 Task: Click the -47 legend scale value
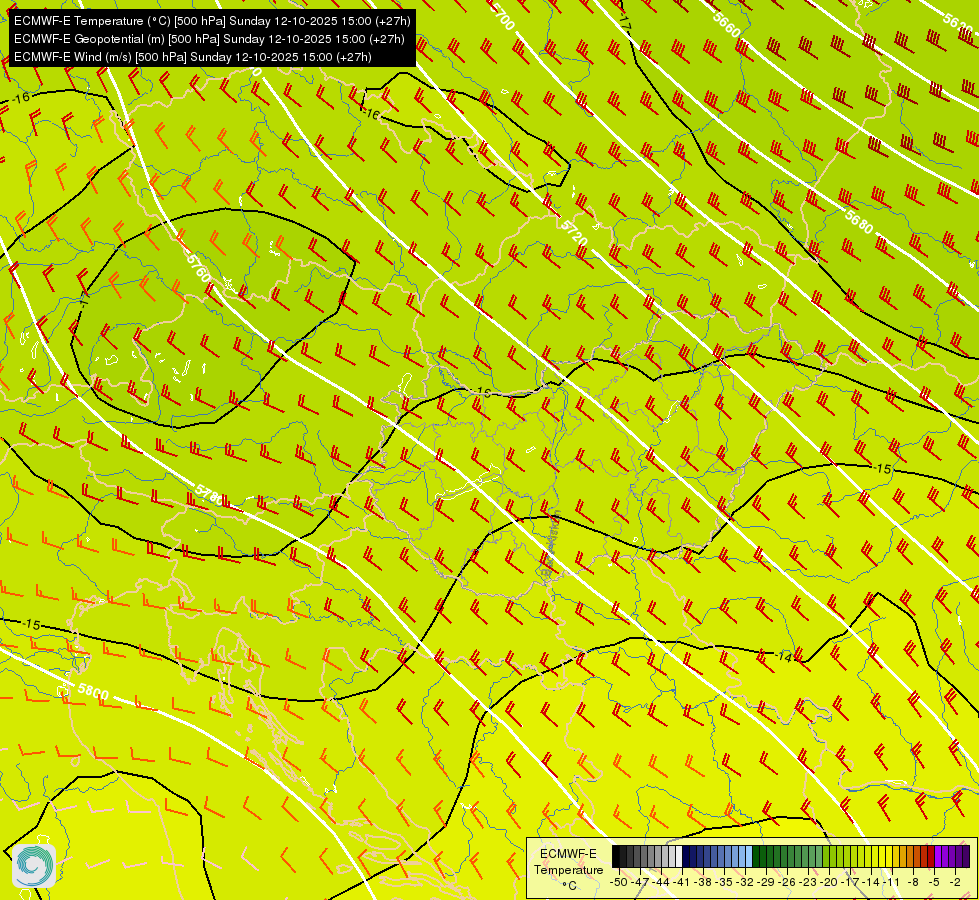pos(639,882)
